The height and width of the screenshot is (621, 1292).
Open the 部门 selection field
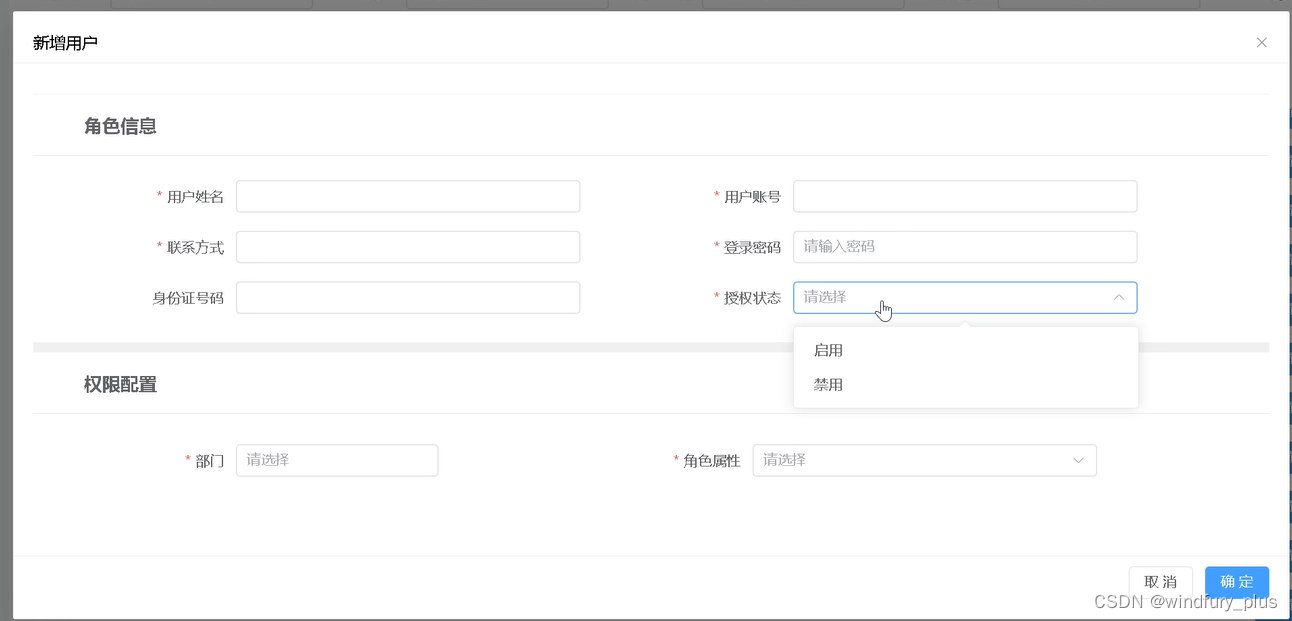pyautogui.click(x=337, y=460)
